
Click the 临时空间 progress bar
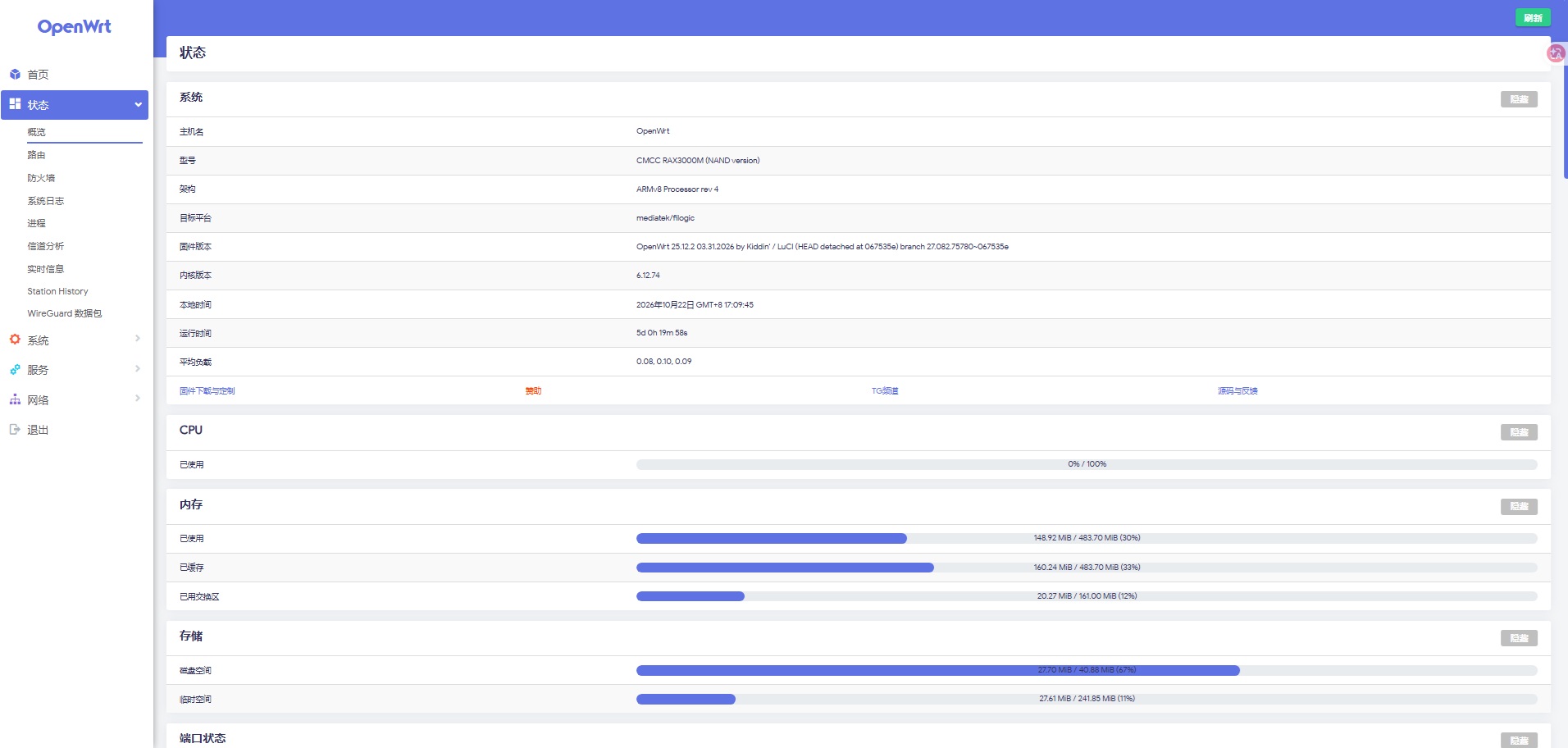1087,699
